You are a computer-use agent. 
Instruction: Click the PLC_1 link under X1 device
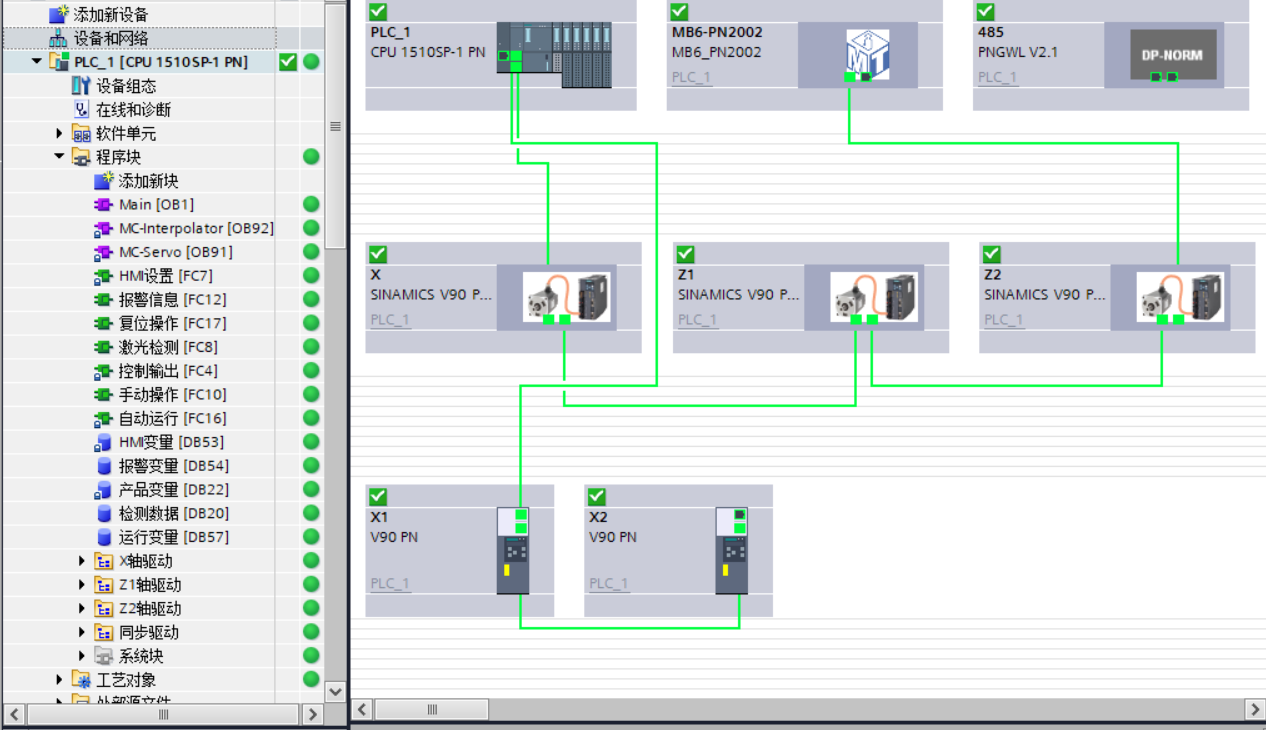(x=390, y=583)
